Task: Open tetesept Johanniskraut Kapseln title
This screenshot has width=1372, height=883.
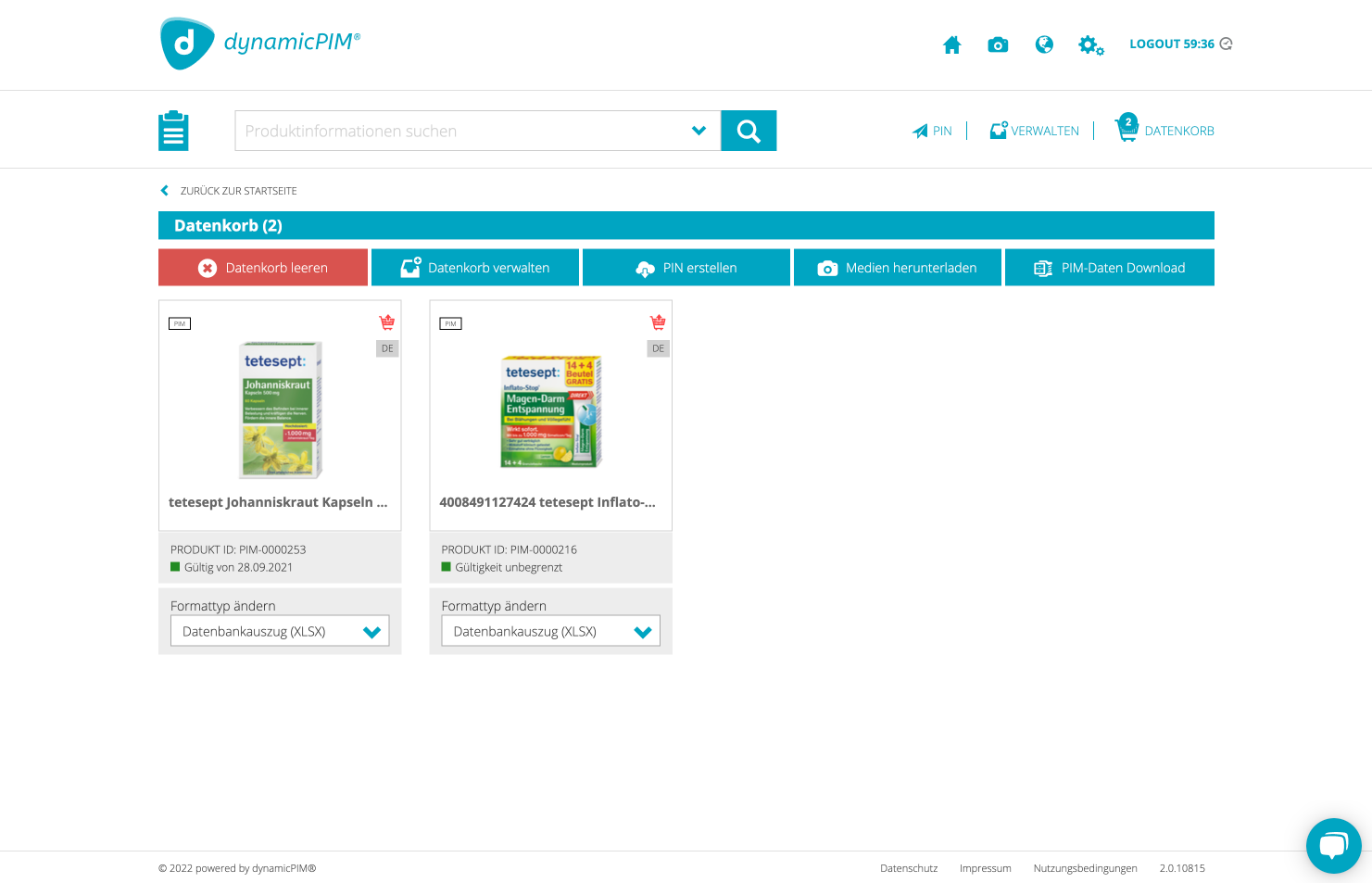Action: [x=278, y=502]
